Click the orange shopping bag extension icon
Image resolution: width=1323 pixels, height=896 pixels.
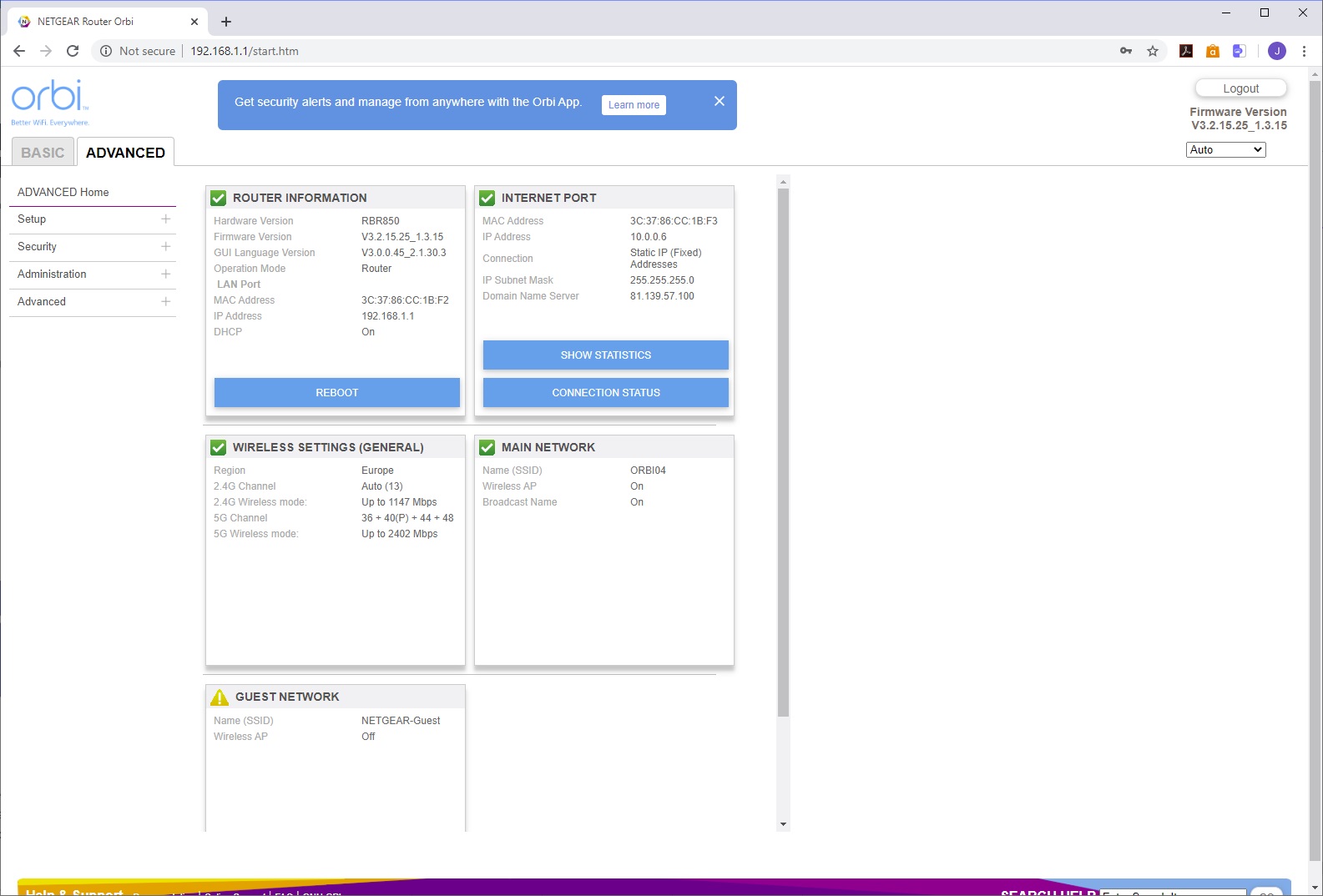[1213, 51]
